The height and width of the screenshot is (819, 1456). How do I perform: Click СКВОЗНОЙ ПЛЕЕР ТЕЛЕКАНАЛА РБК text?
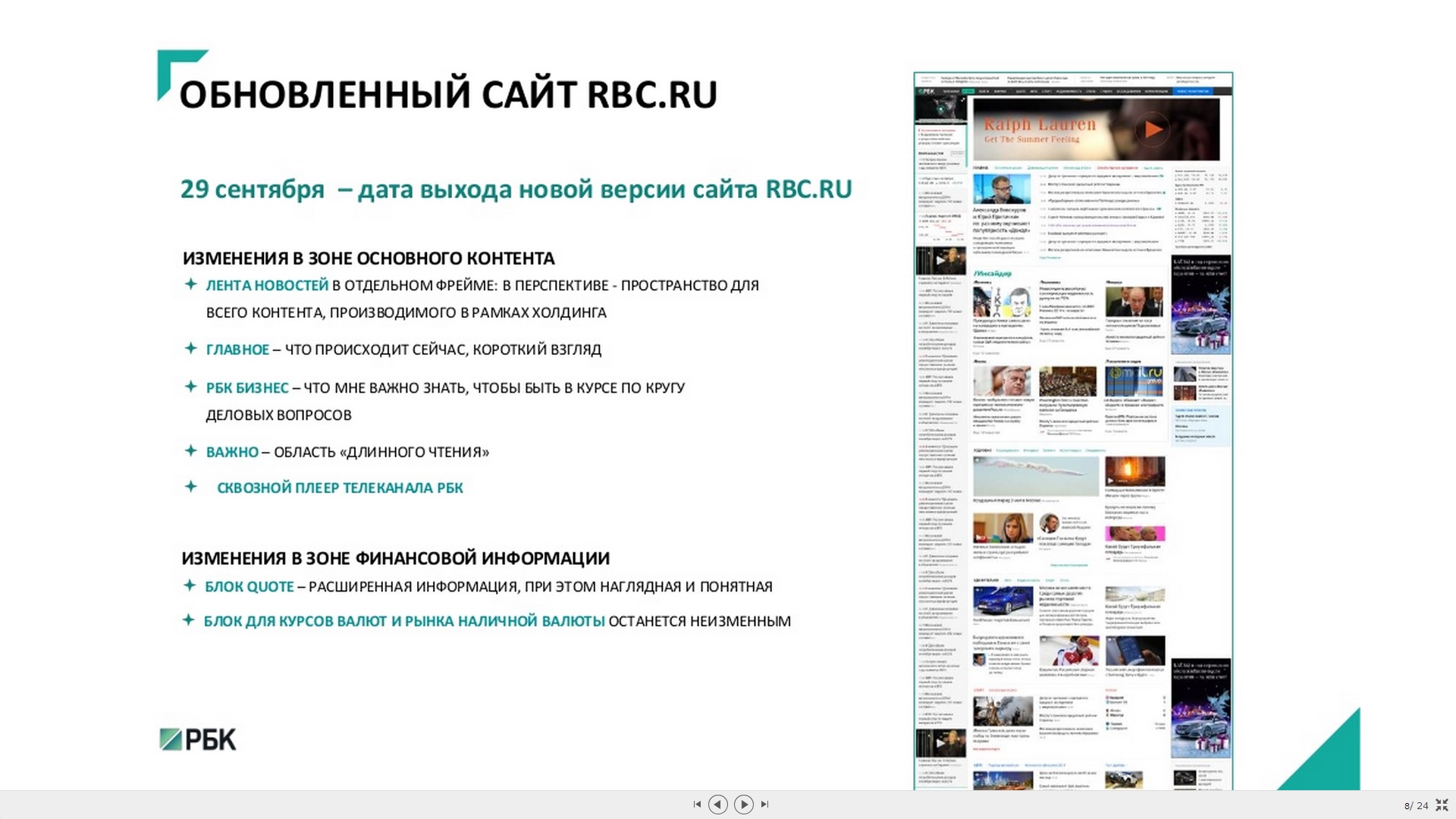pos(340,488)
